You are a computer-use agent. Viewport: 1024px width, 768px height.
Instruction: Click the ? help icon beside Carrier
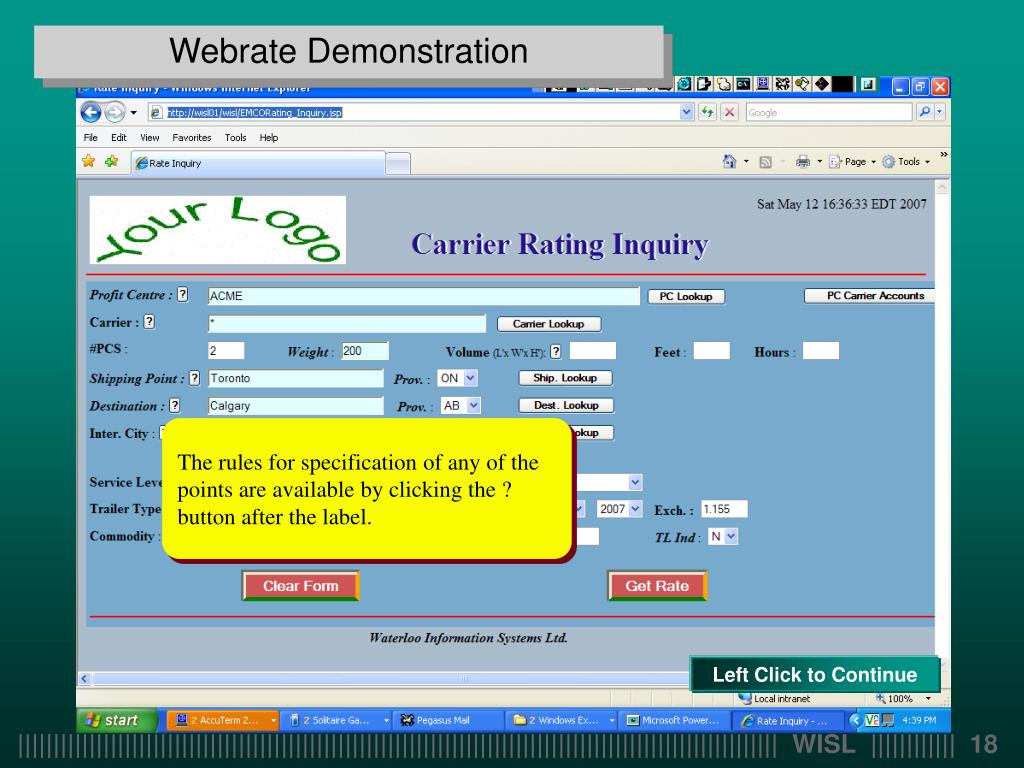[149, 322]
